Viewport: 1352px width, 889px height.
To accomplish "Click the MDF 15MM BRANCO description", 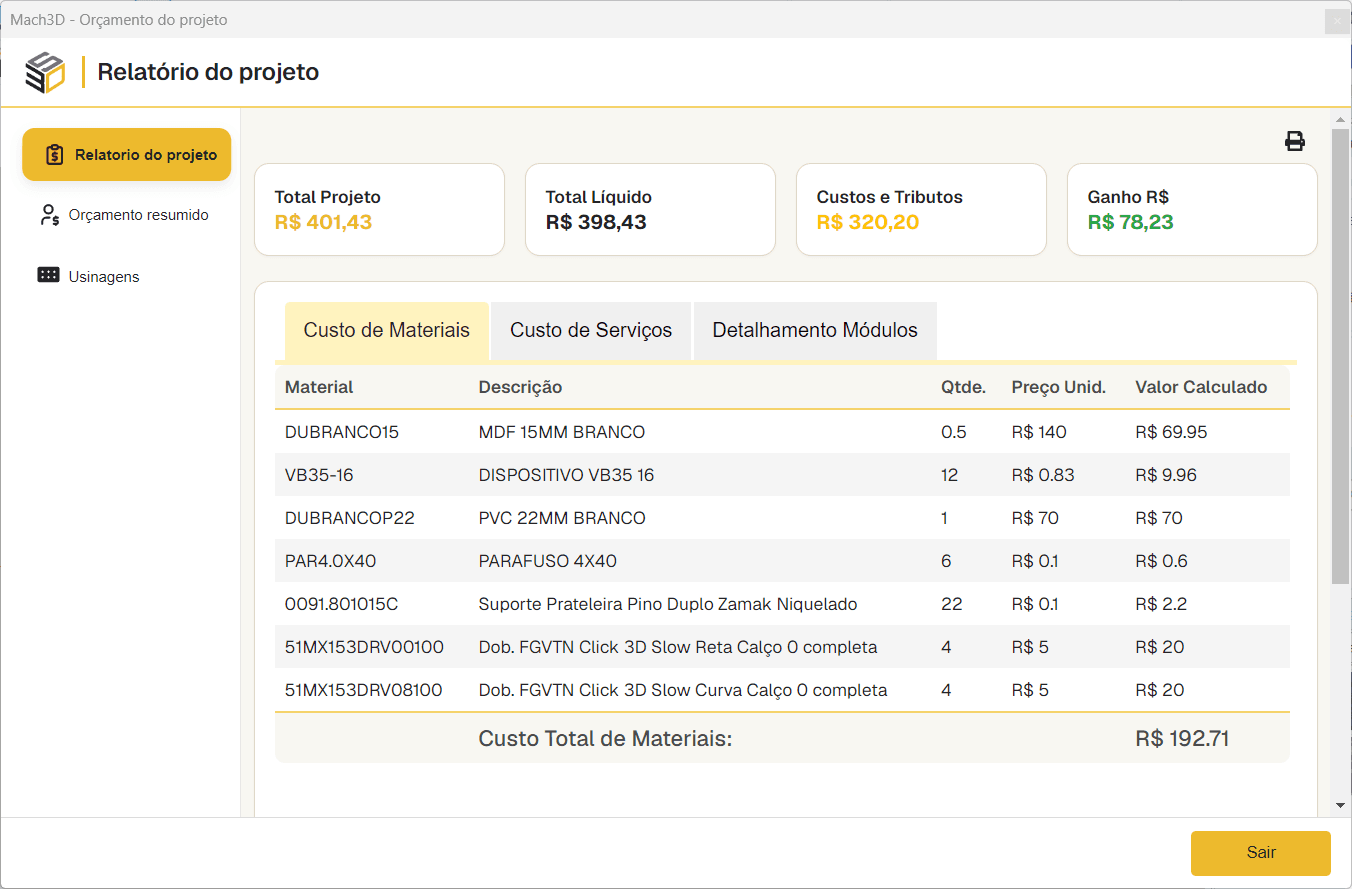I will tap(562, 432).
